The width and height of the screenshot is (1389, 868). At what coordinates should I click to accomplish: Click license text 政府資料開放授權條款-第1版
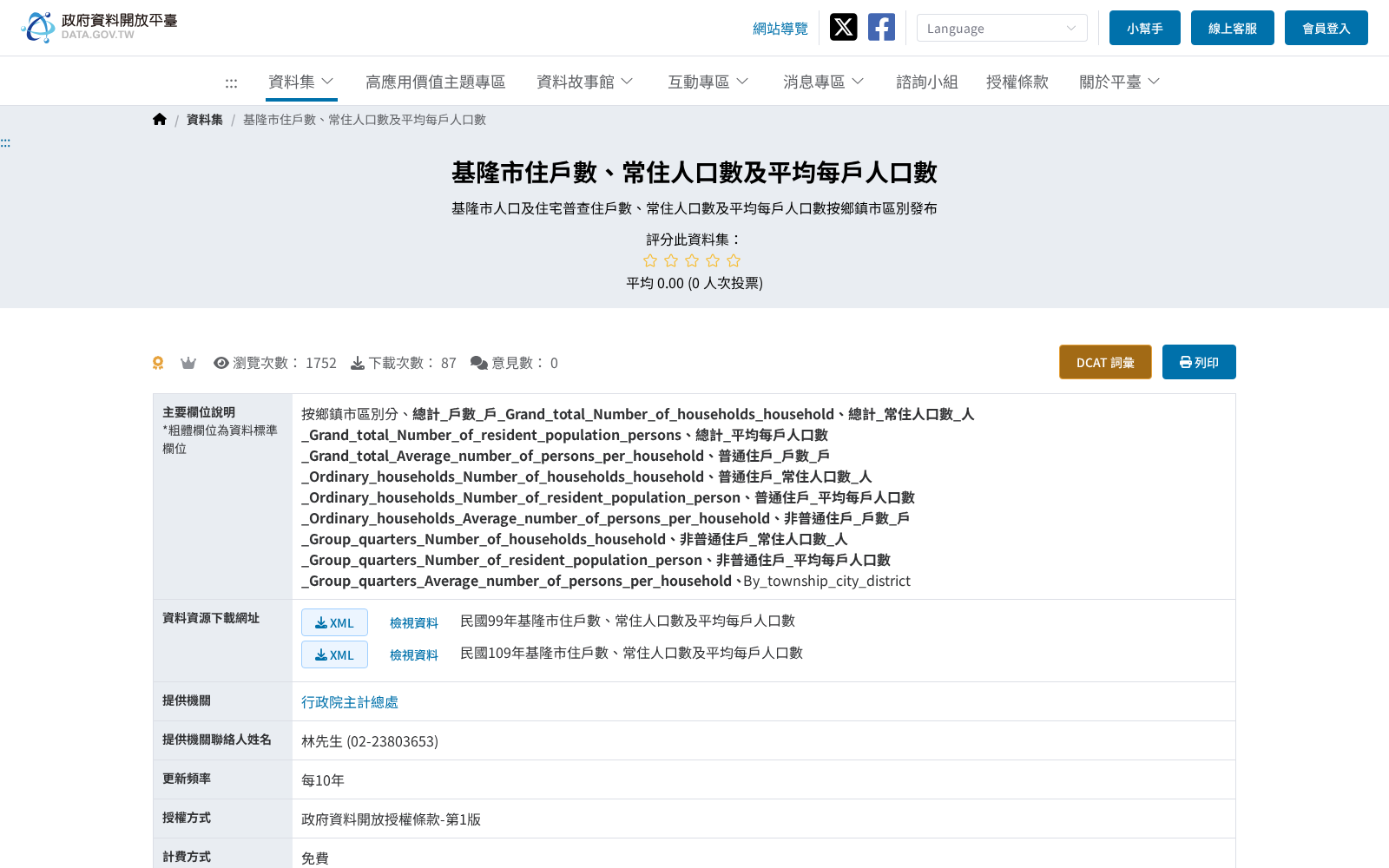coord(391,819)
